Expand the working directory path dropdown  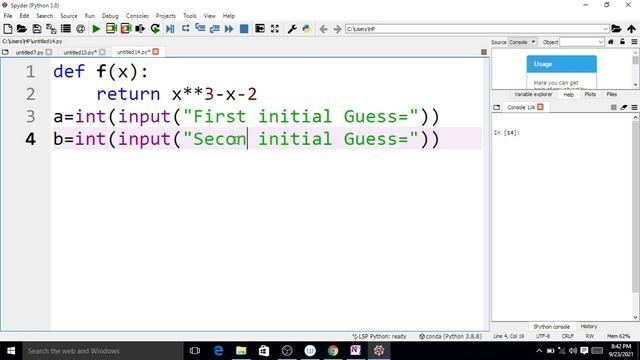click(605, 29)
